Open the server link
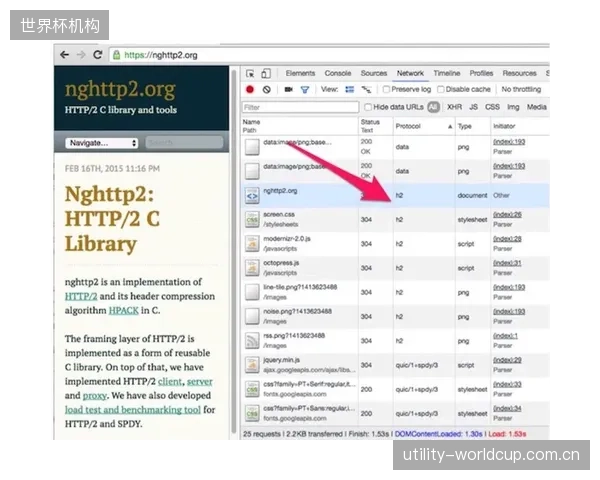 [199, 382]
